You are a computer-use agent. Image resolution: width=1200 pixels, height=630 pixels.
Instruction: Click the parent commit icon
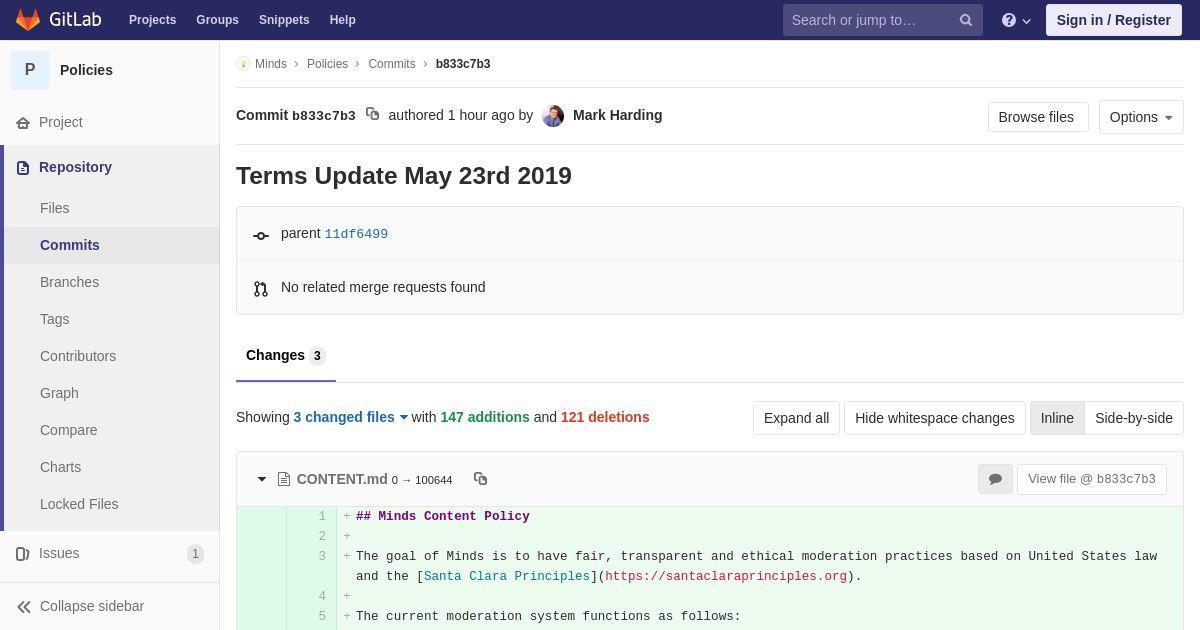pyautogui.click(x=261, y=236)
